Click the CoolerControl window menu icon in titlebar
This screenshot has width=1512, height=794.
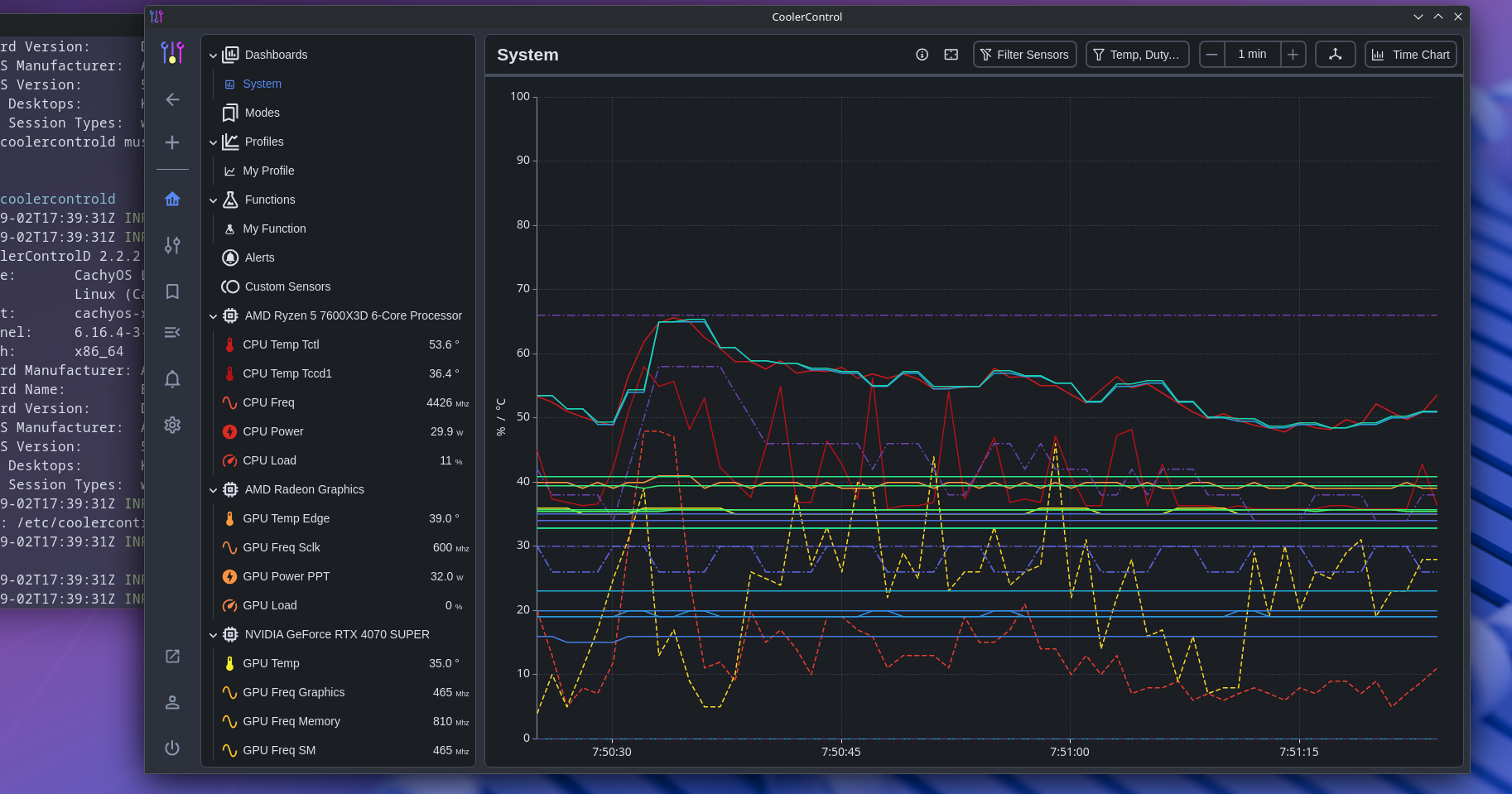[x=156, y=17]
